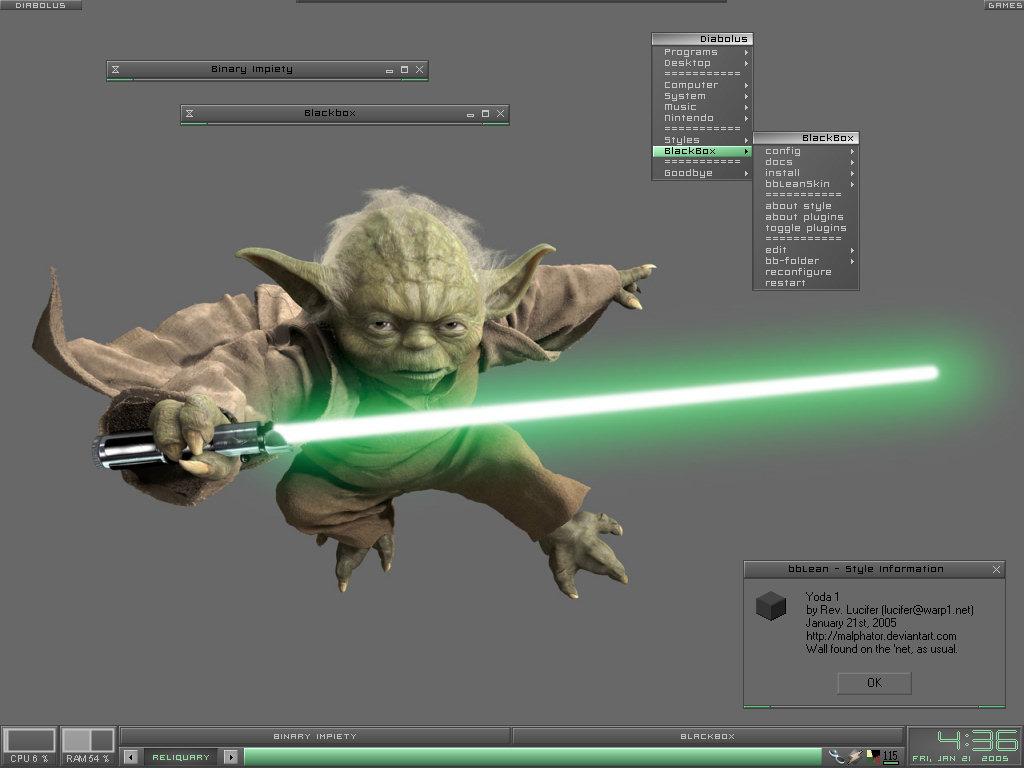The width and height of the screenshot is (1024, 768).
Task: Expand the Programs submenu arrow
Action: tap(746, 52)
